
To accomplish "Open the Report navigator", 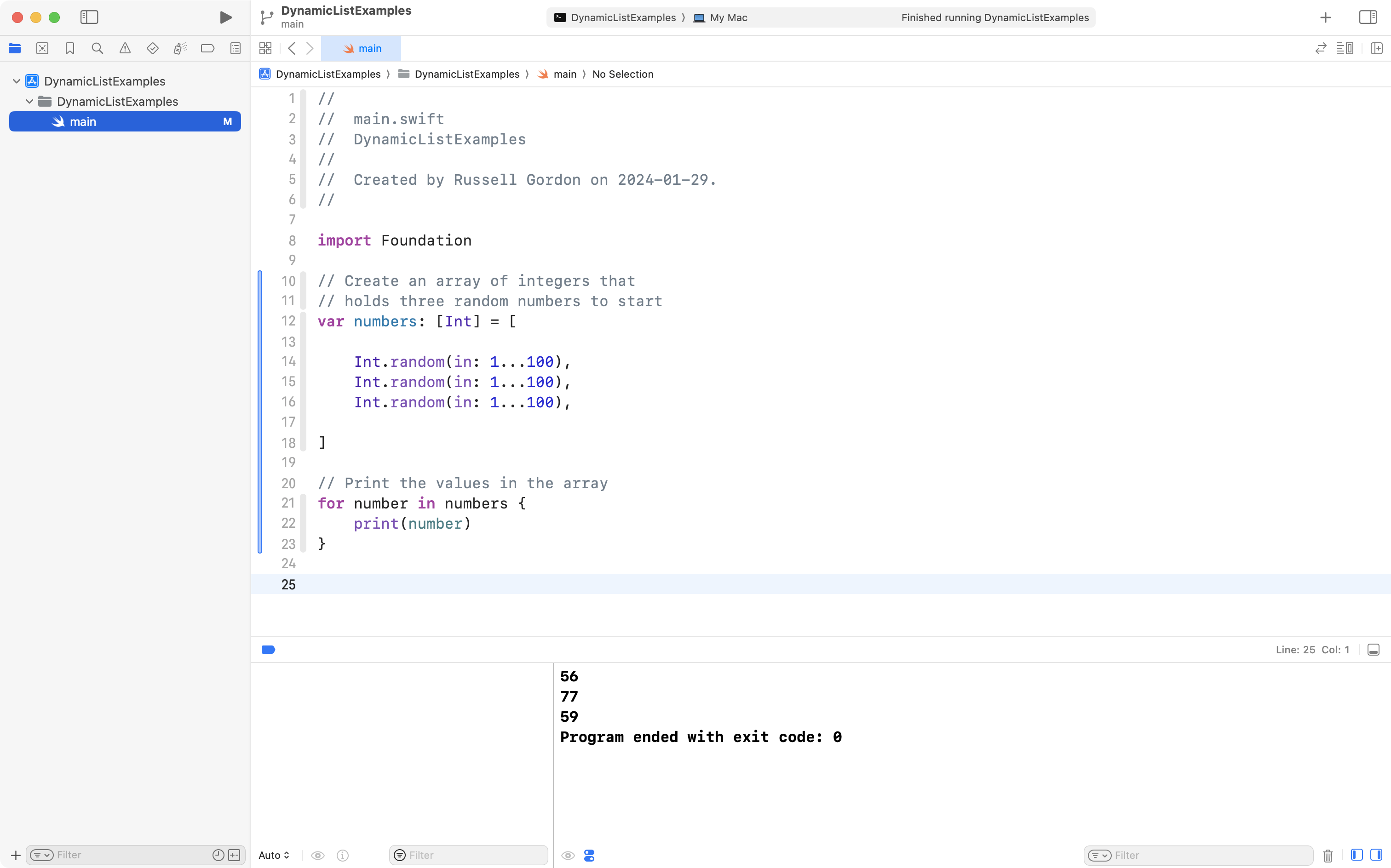I will click(x=236, y=48).
